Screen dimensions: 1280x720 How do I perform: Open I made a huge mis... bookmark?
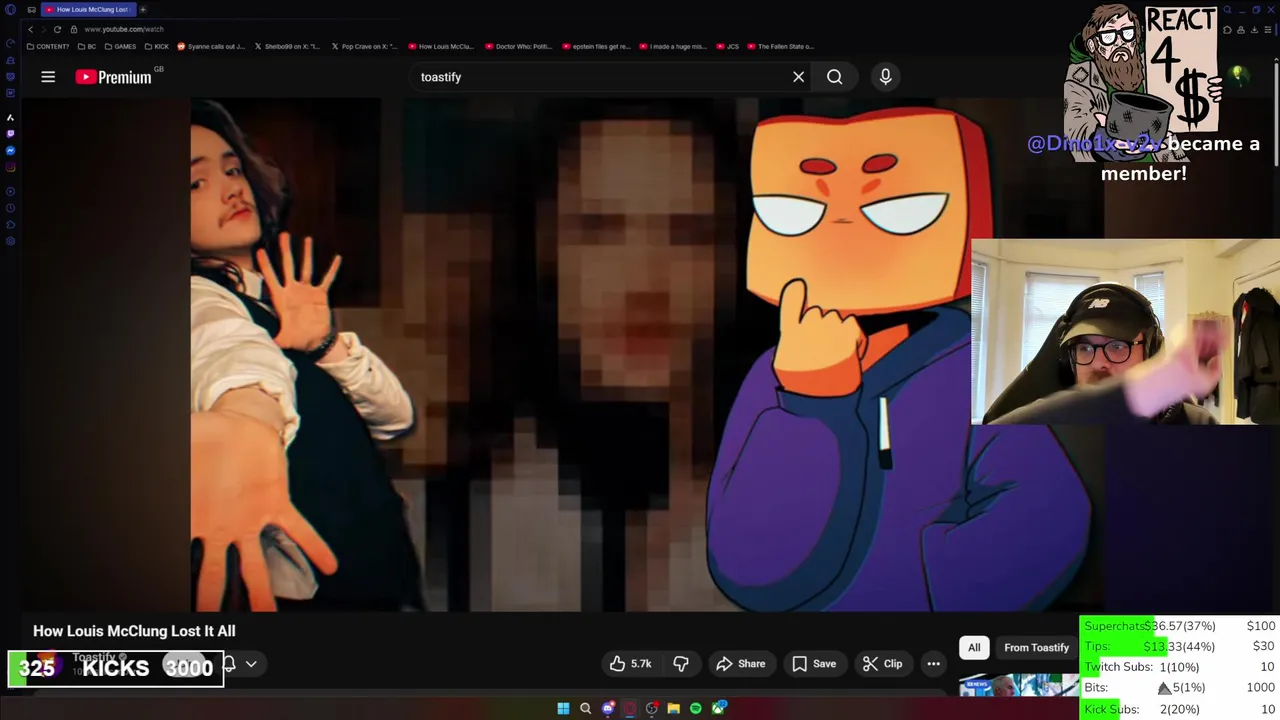coord(673,46)
